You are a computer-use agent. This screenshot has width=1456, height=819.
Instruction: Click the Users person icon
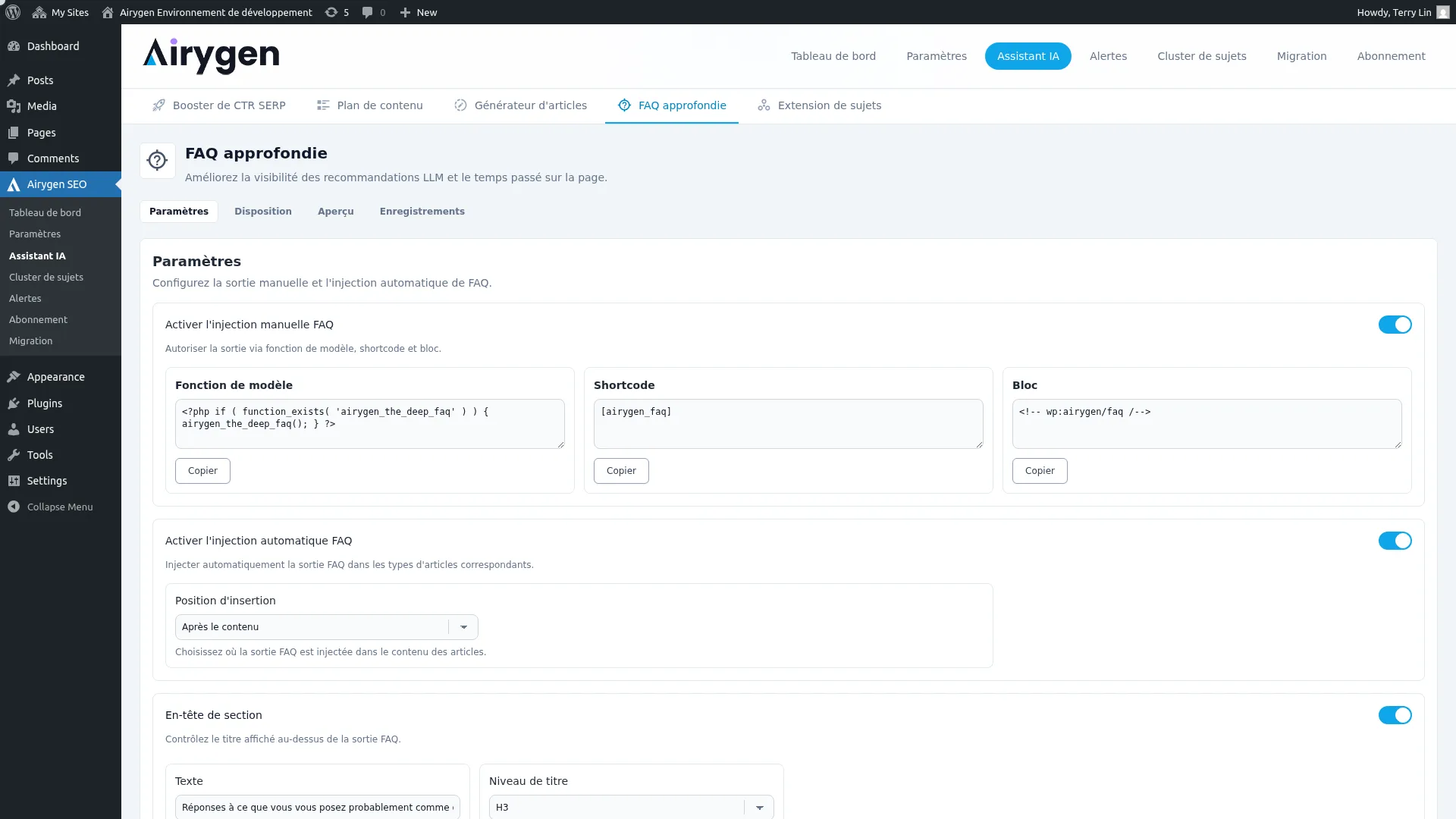14,429
